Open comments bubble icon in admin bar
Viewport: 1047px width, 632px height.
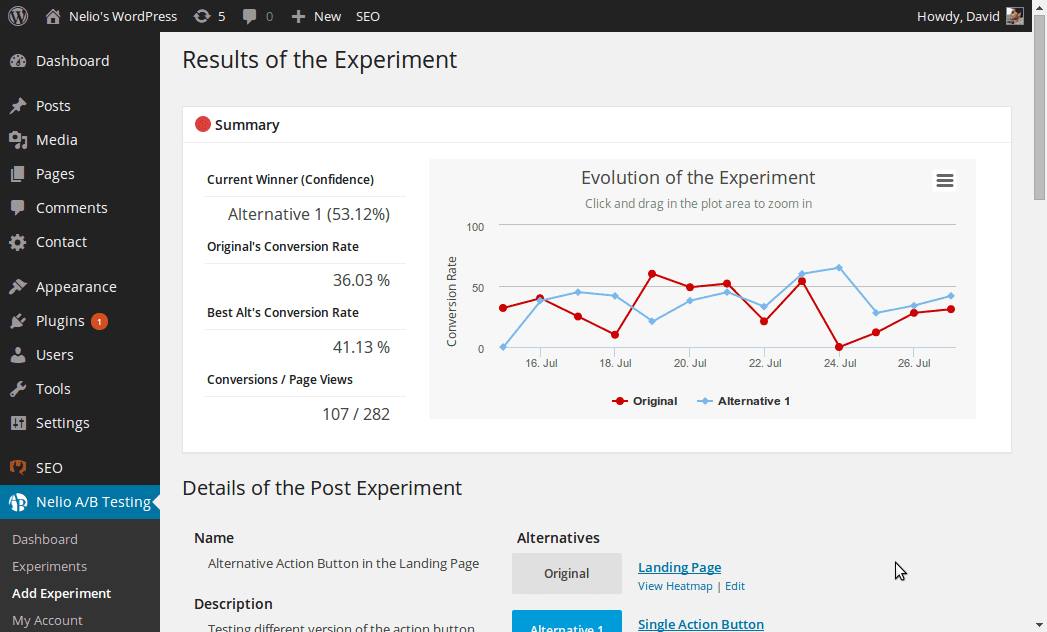pos(256,16)
